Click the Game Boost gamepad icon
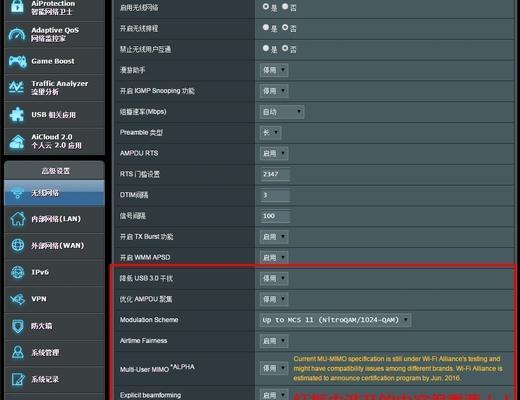The width and height of the screenshot is (520, 400). pyautogui.click(x=17, y=61)
